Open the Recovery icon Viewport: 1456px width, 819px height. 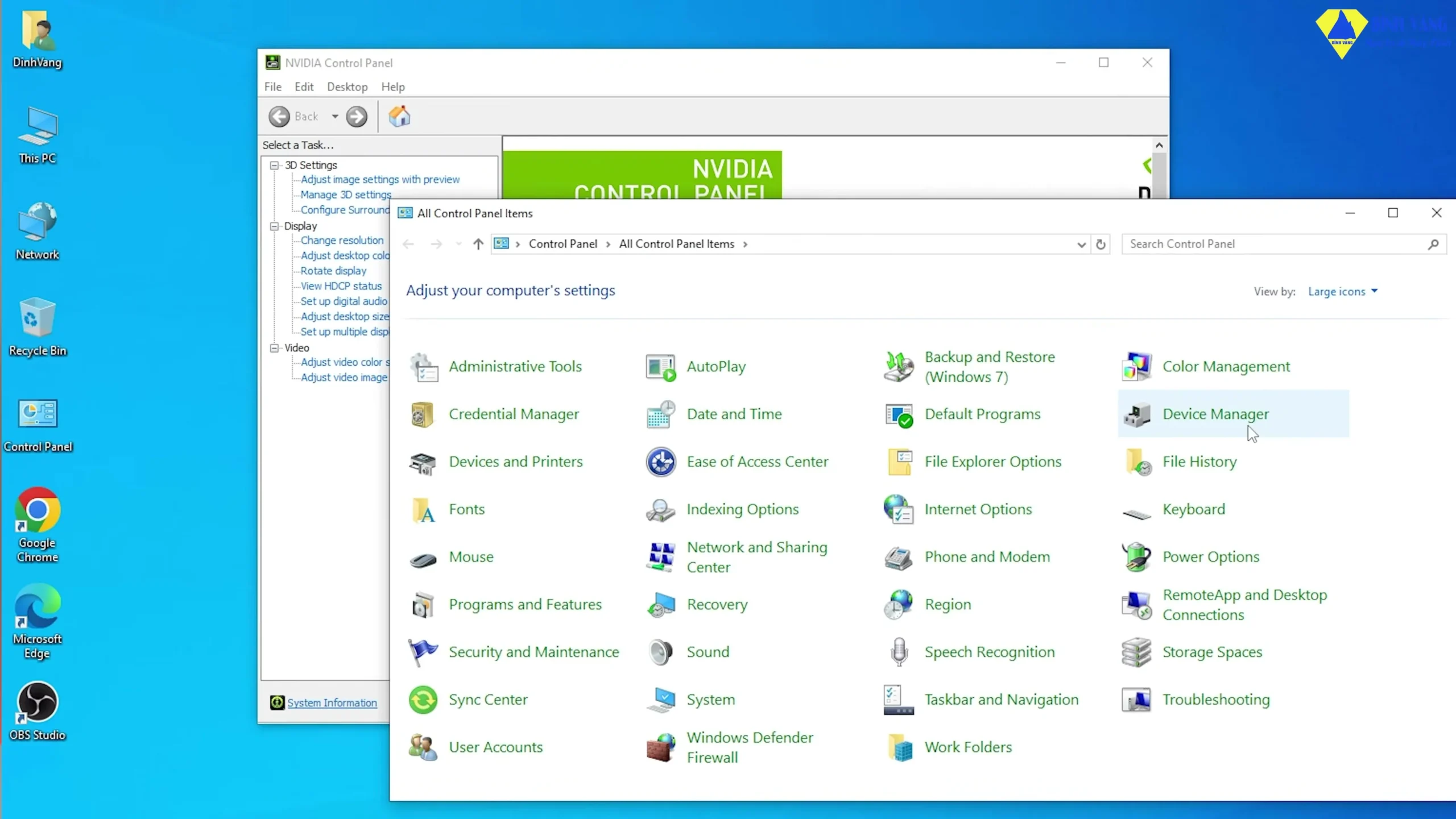point(660,605)
